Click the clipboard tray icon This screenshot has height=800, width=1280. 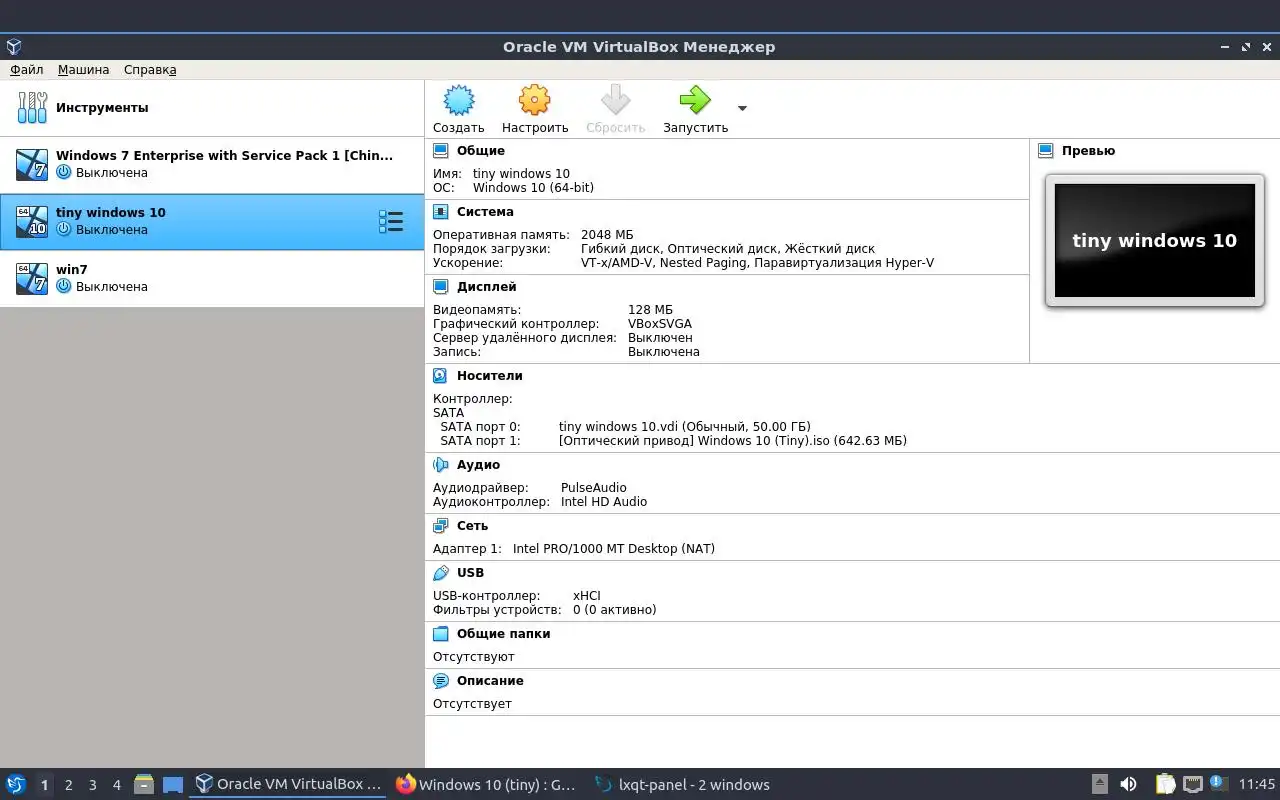1165,785
